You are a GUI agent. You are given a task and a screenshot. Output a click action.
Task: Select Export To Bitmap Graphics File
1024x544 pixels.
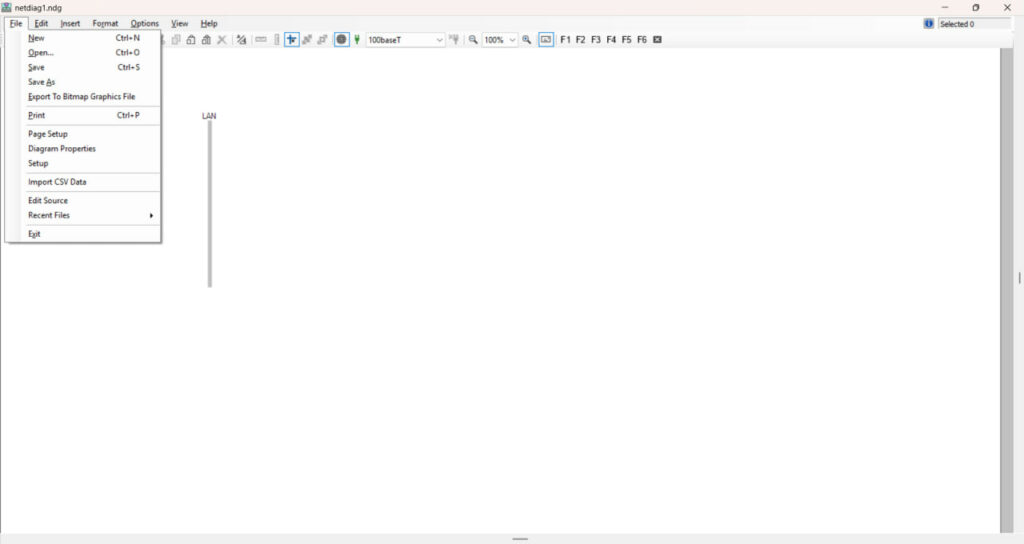coord(84,97)
